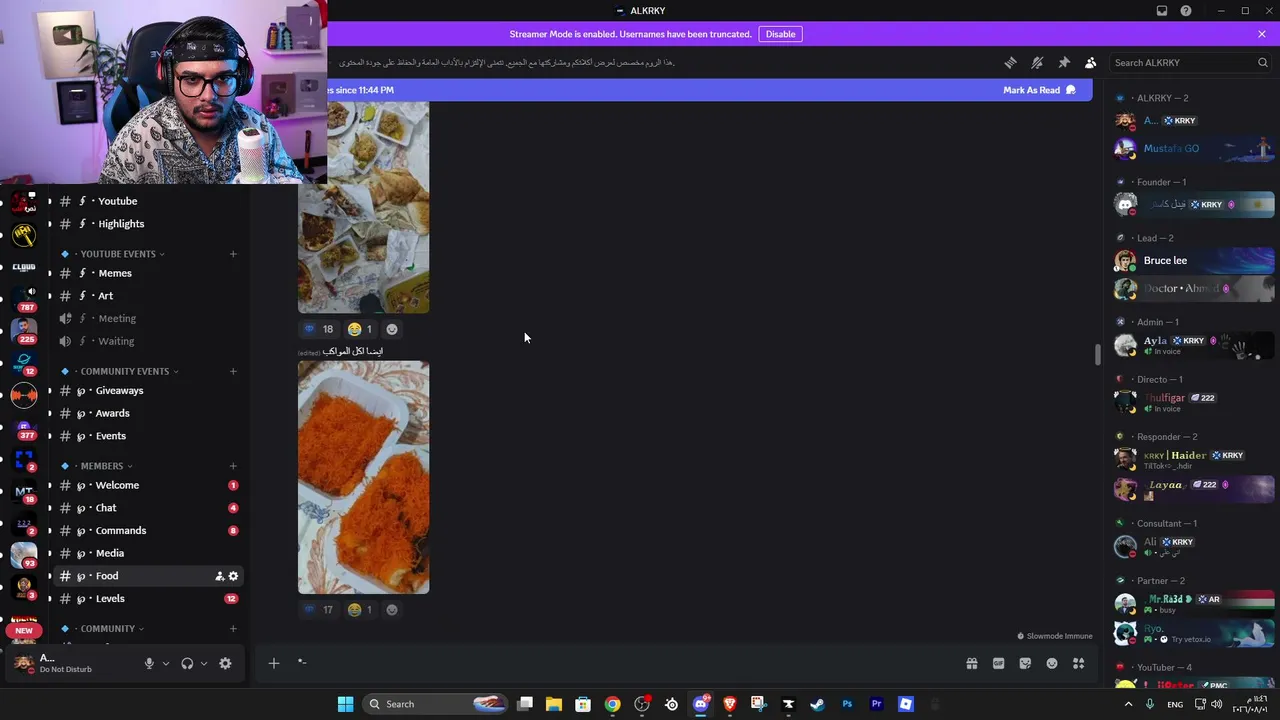1280x720 pixels.
Task: Open the GIF picker
Action: point(998,663)
